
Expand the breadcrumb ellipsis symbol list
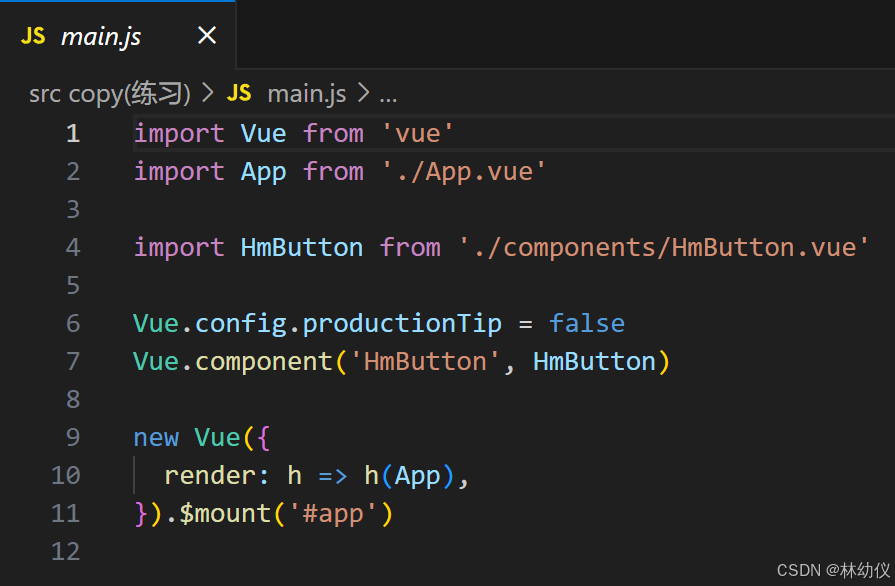388,97
